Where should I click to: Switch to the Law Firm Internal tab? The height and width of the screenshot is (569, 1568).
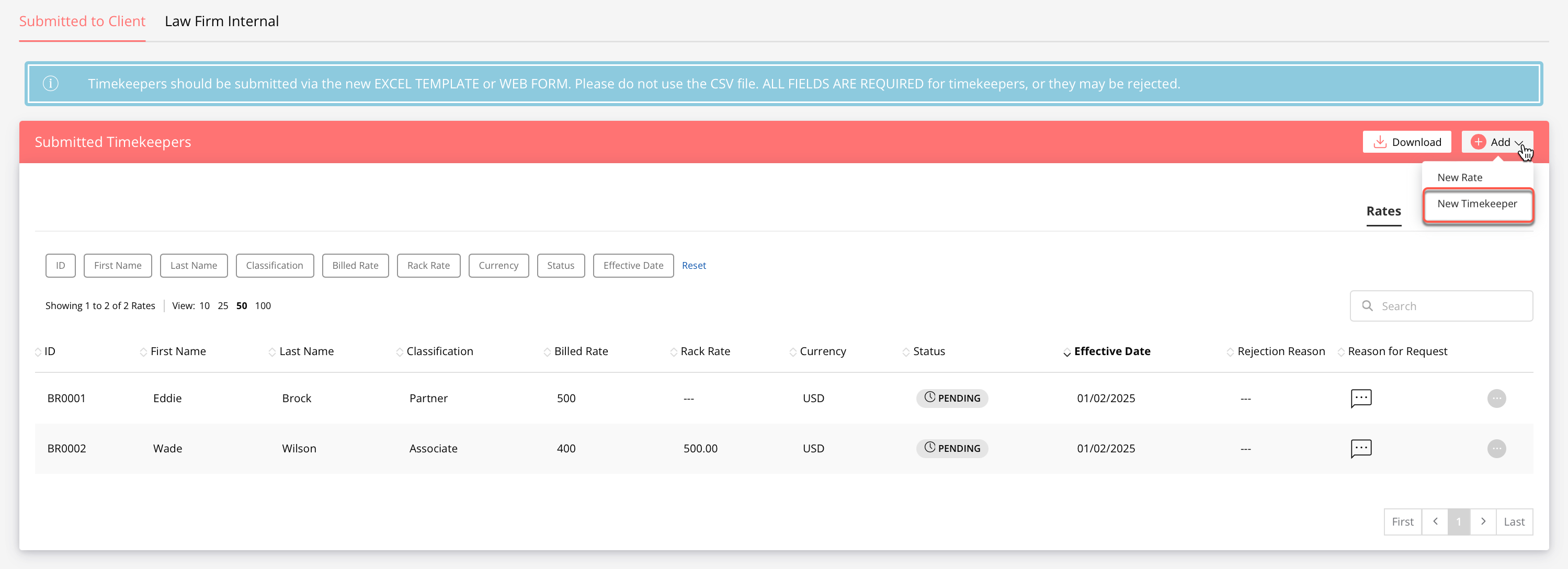[222, 20]
